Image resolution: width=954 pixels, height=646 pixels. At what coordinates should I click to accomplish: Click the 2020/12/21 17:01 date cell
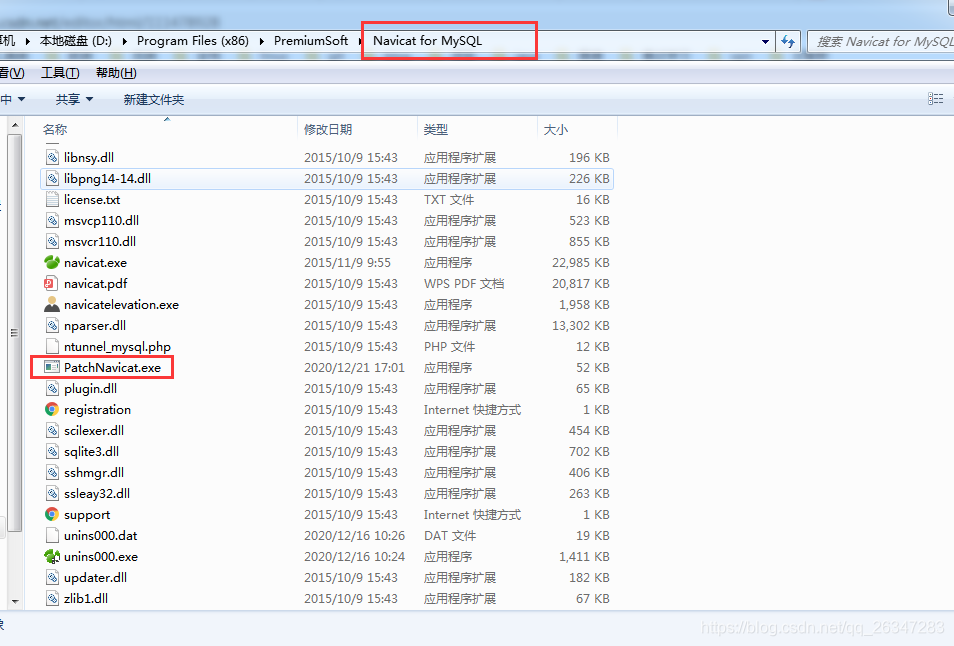[354, 367]
